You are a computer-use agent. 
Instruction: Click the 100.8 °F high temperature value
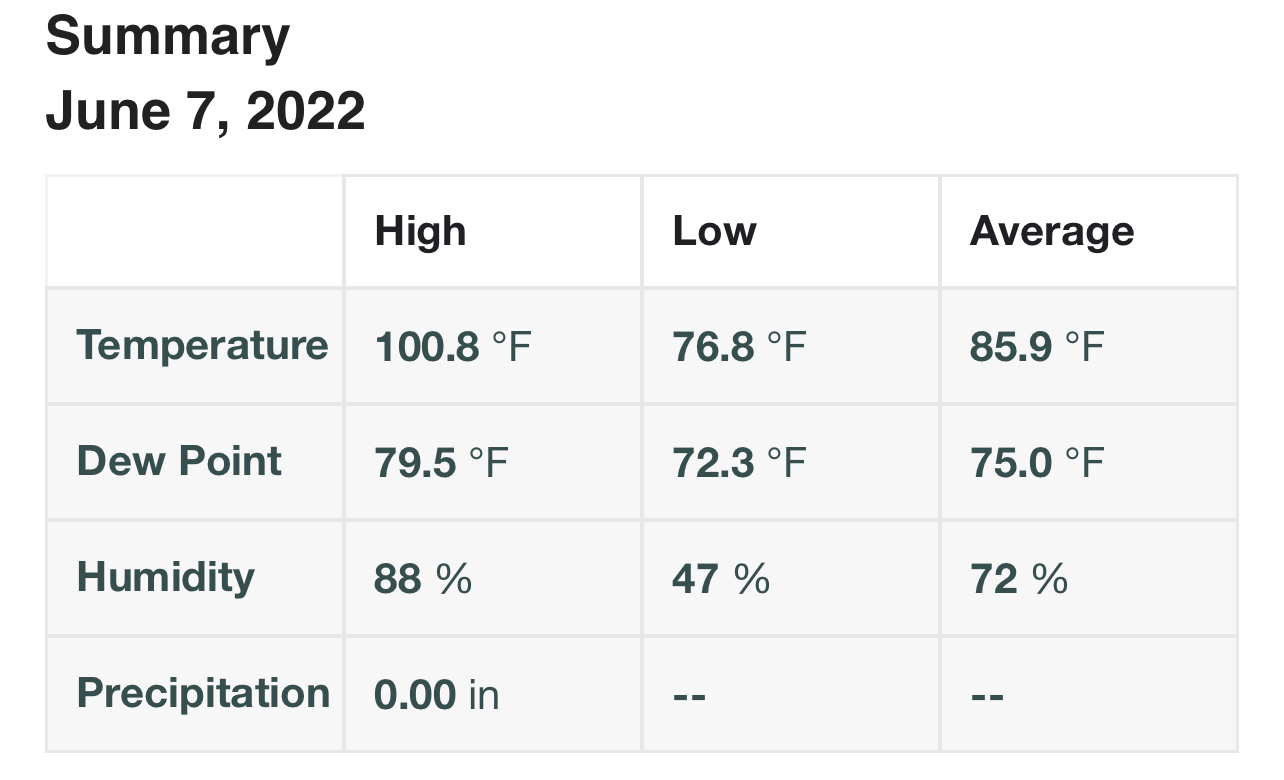[x=452, y=347]
